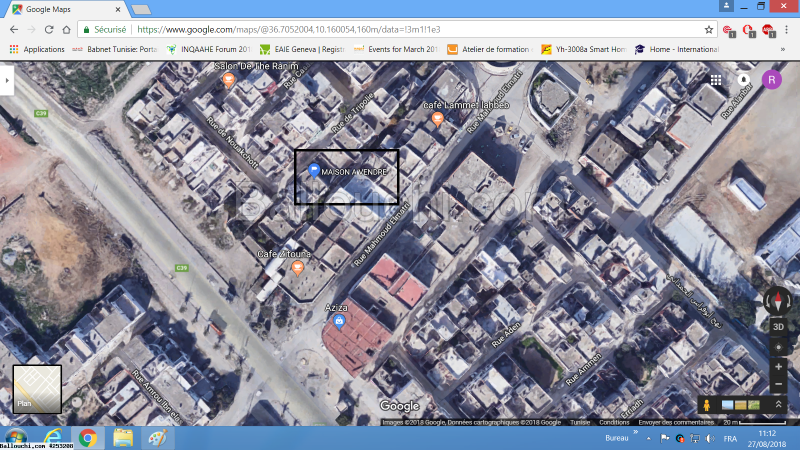Open the first imagery photo thumbnail

pyautogui.click(x=728, y=405)
